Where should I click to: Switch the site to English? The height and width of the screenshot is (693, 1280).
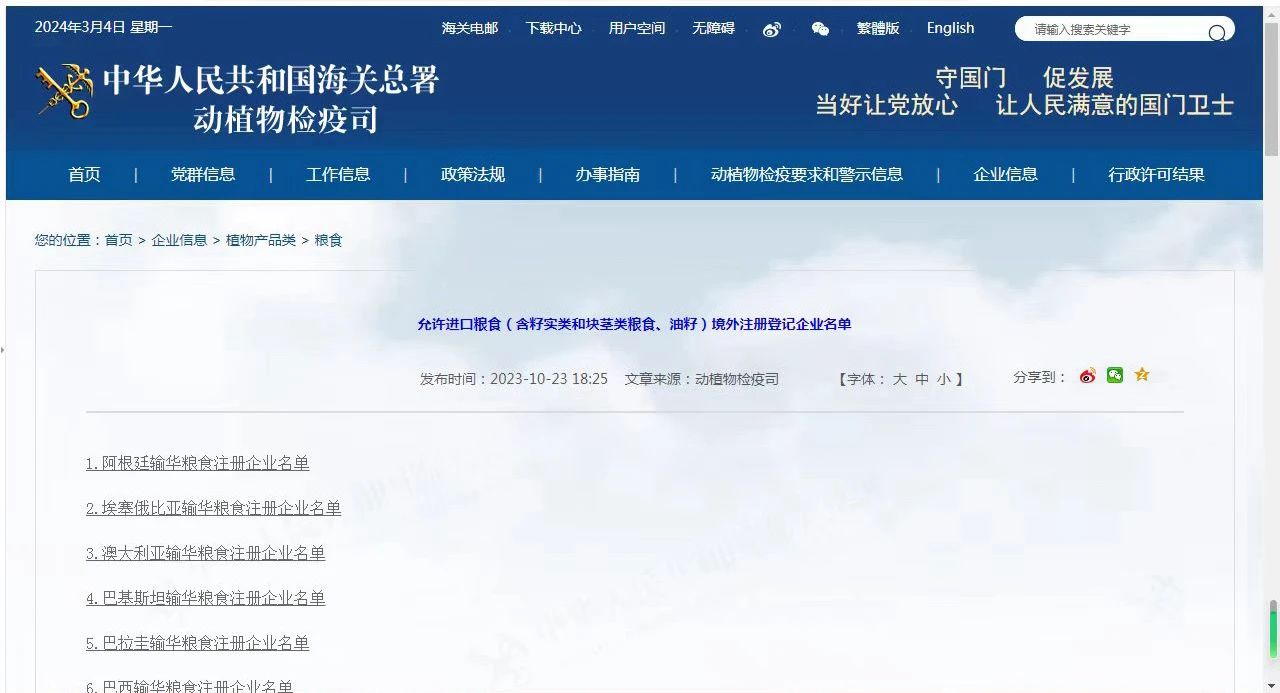tap(949, 28)
